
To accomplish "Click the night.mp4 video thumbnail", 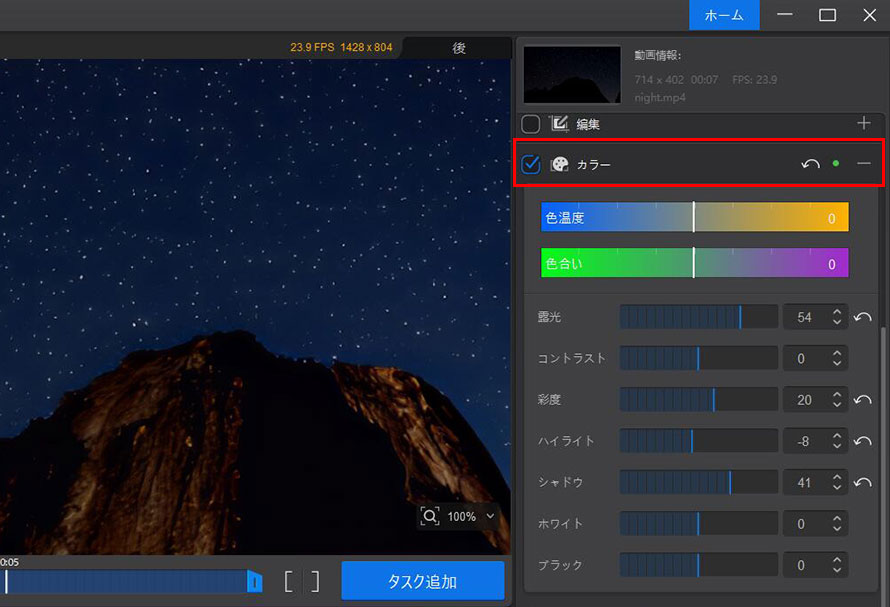I will point(572,75).
